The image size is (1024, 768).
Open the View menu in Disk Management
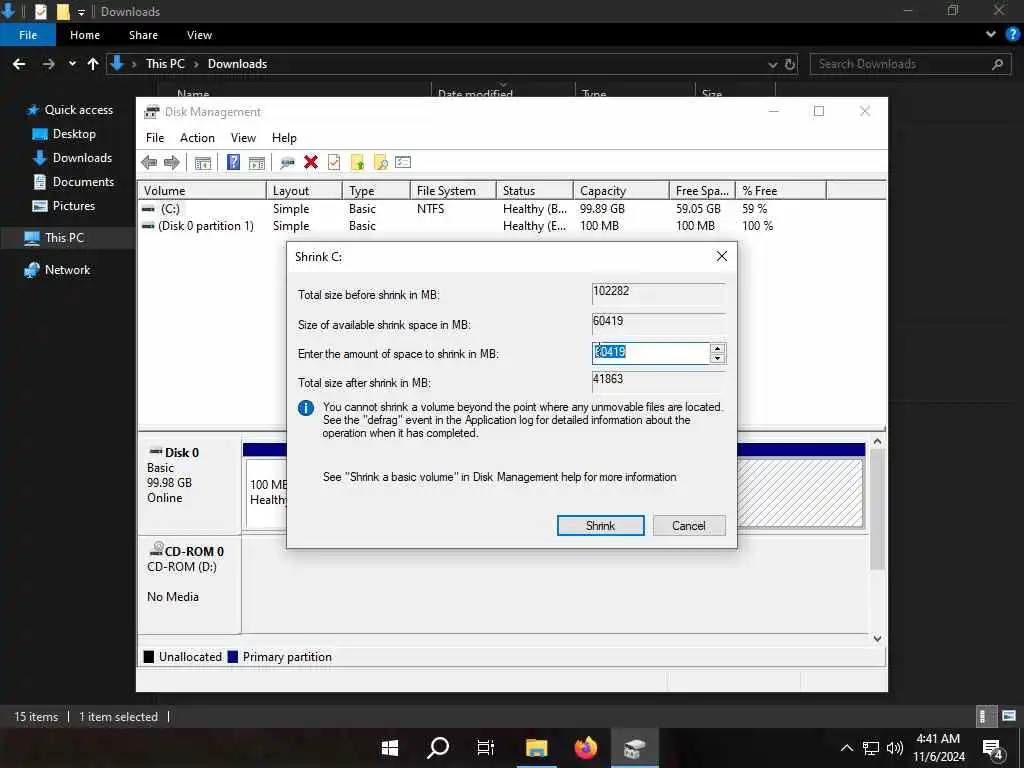(x=243, y=138)
